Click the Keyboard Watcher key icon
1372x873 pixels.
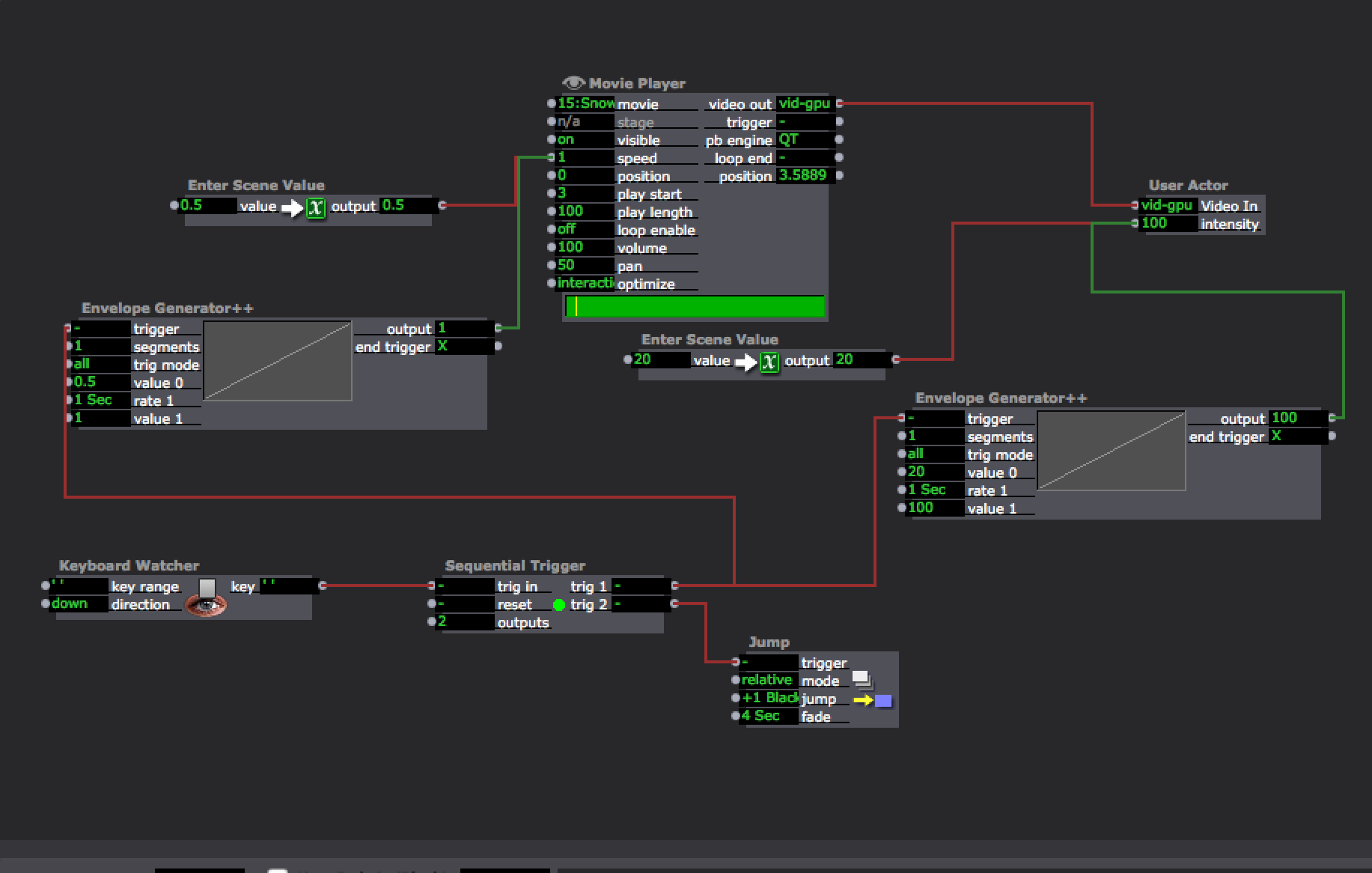(x=207, y=587)
